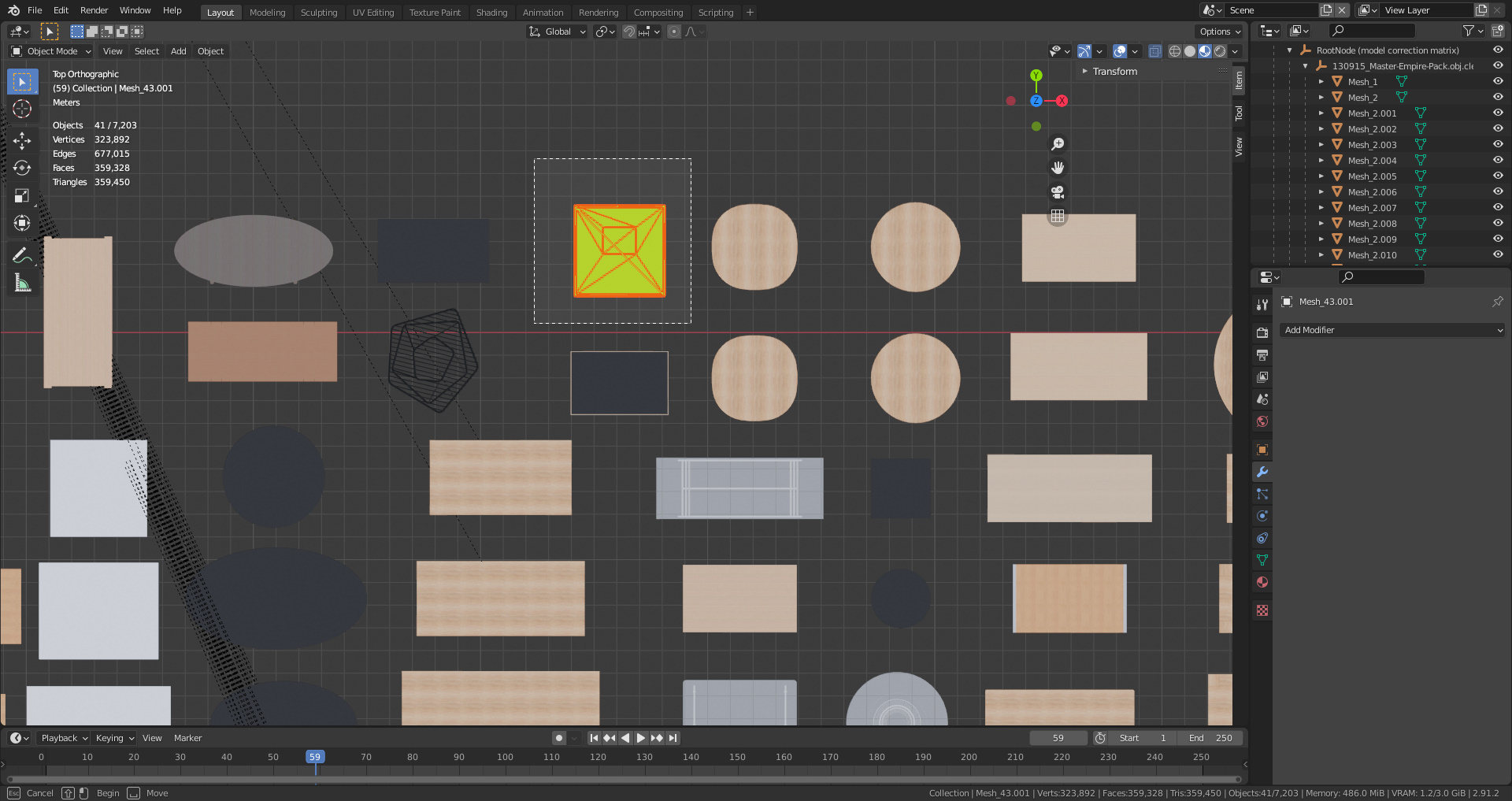Select the Scale tool
1512x801 pixels.
(x=22, y=195)
